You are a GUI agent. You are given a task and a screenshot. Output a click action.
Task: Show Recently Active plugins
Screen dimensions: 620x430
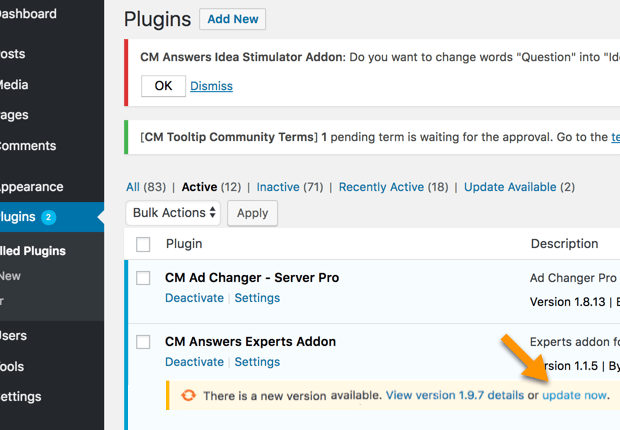[381, 187]
